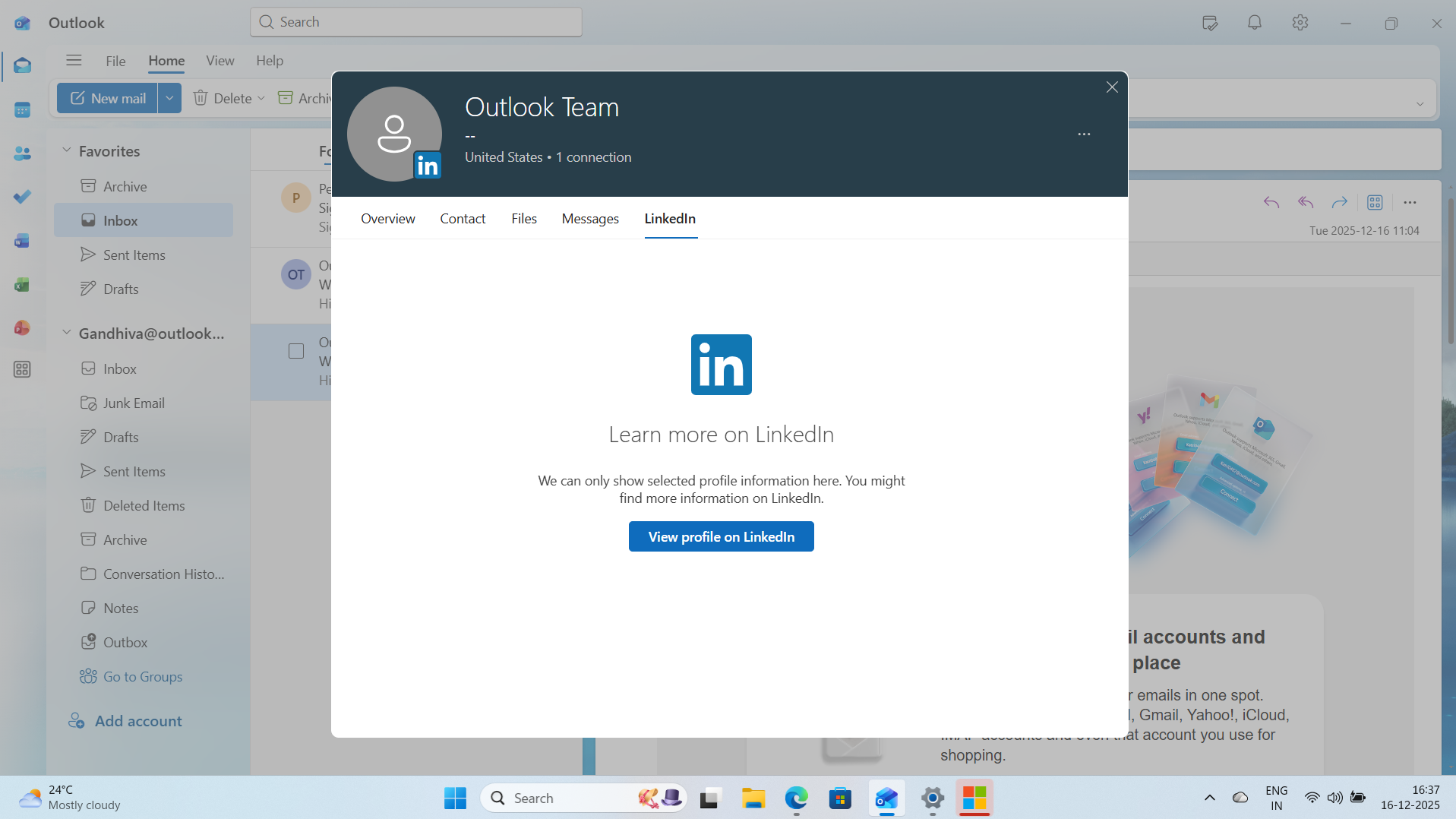Expand the ribbon with the chevron
The width and height of the screenshot is (1456, 819).
point(1420,104)
